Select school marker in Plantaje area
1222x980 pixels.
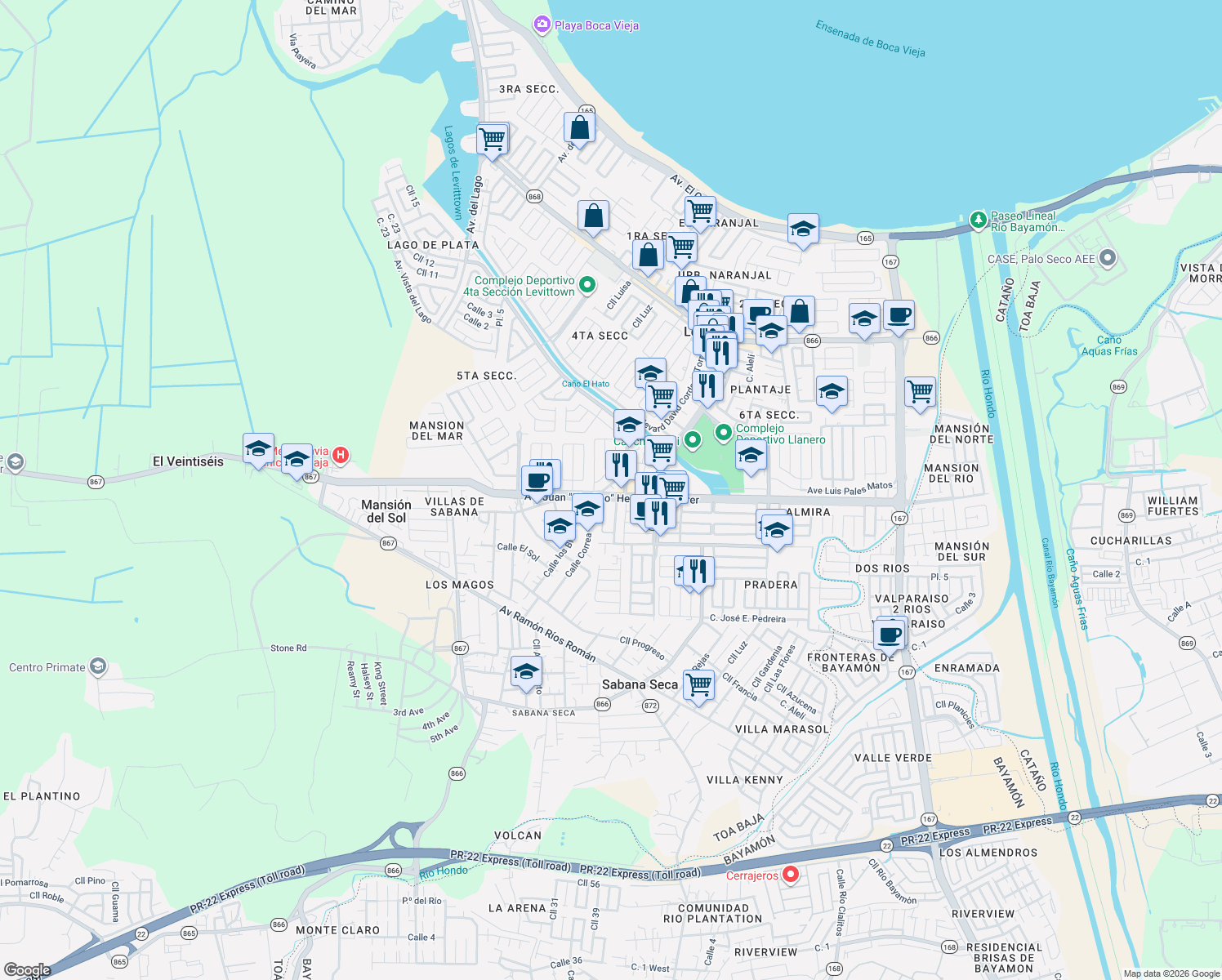[x=832, y=391]
